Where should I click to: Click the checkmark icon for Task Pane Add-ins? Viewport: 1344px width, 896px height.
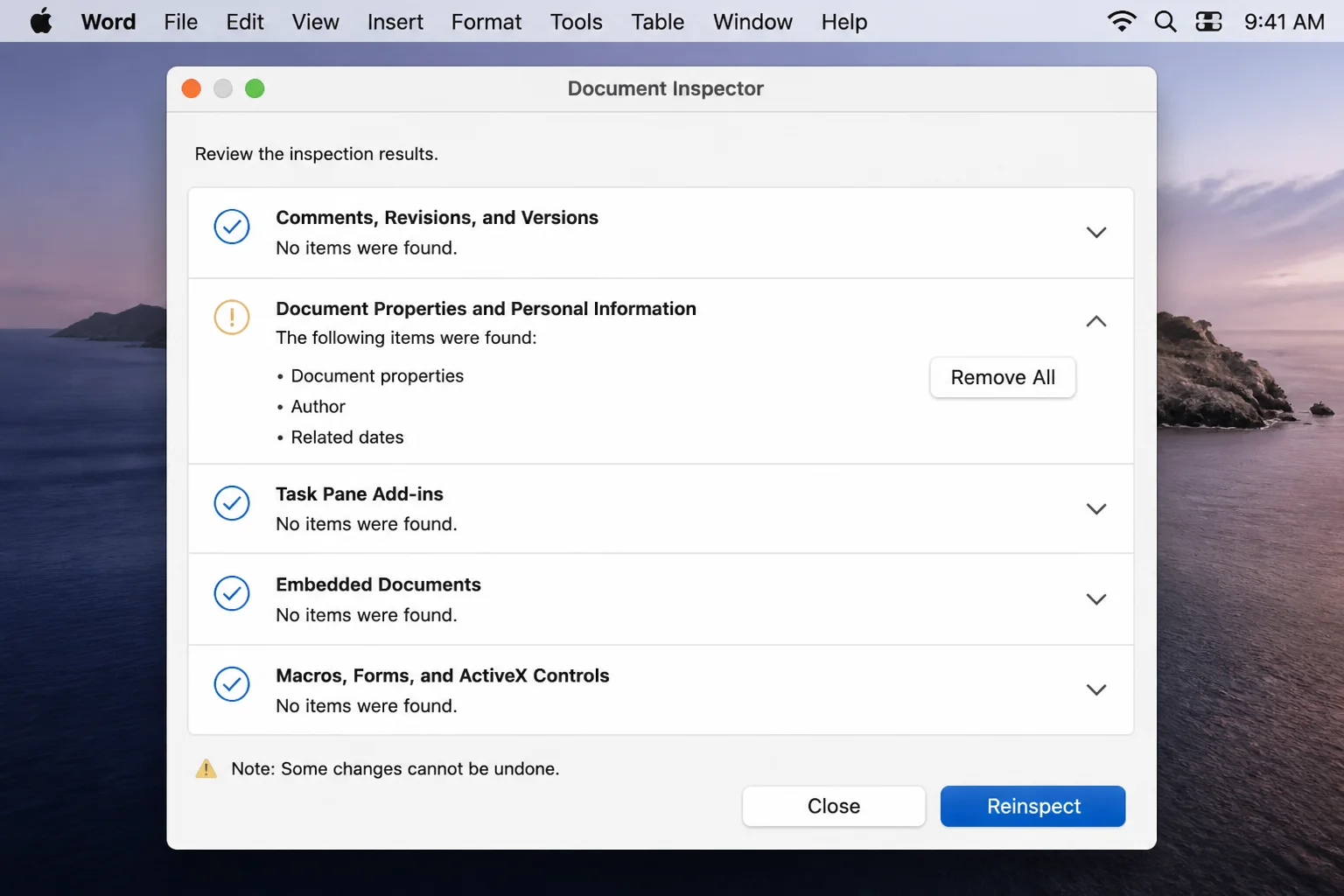(x=232, y=503)
